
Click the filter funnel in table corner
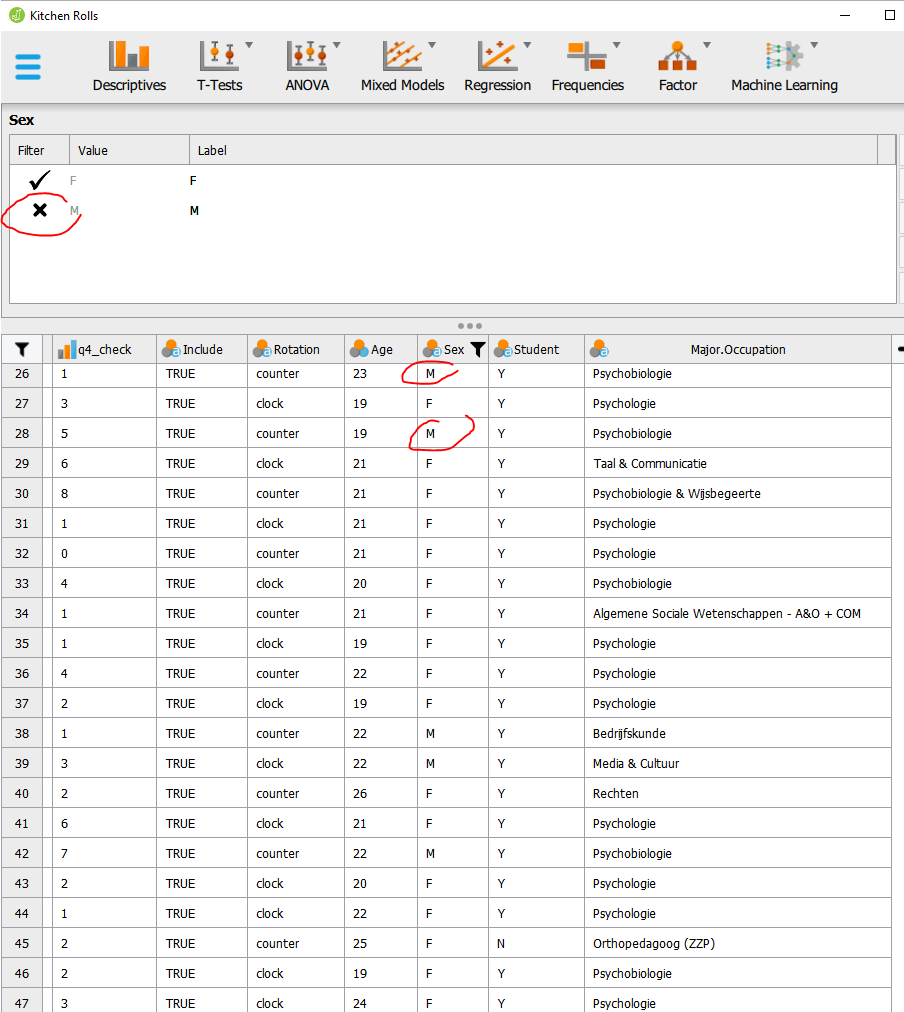(x=22, y=349)
